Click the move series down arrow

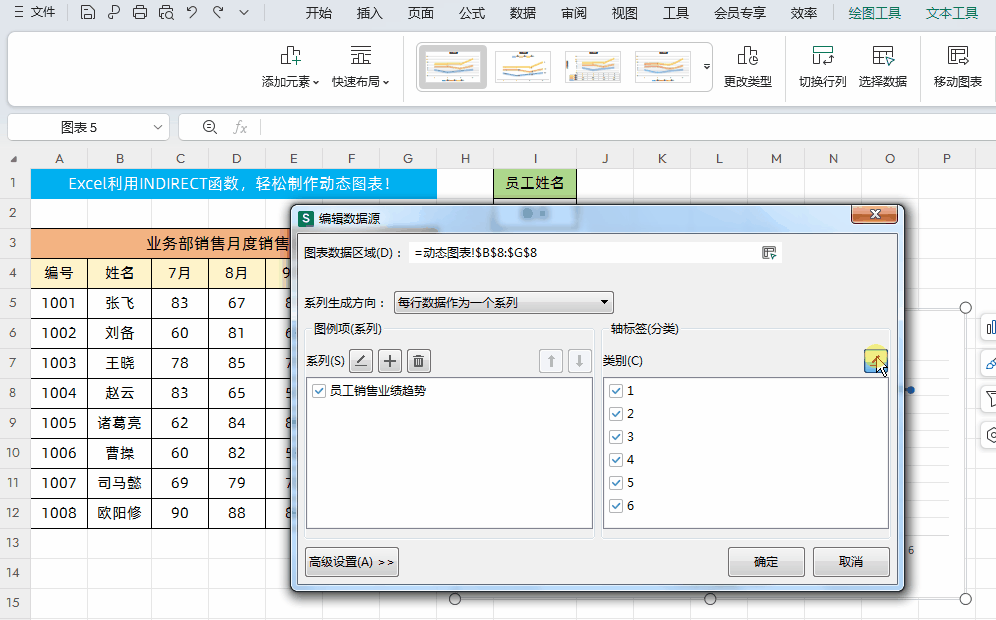coord(579,361)
